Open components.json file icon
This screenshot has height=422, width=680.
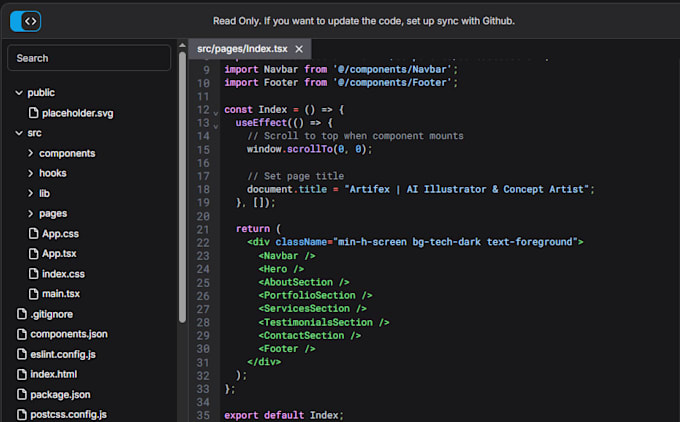click(20, 334)
